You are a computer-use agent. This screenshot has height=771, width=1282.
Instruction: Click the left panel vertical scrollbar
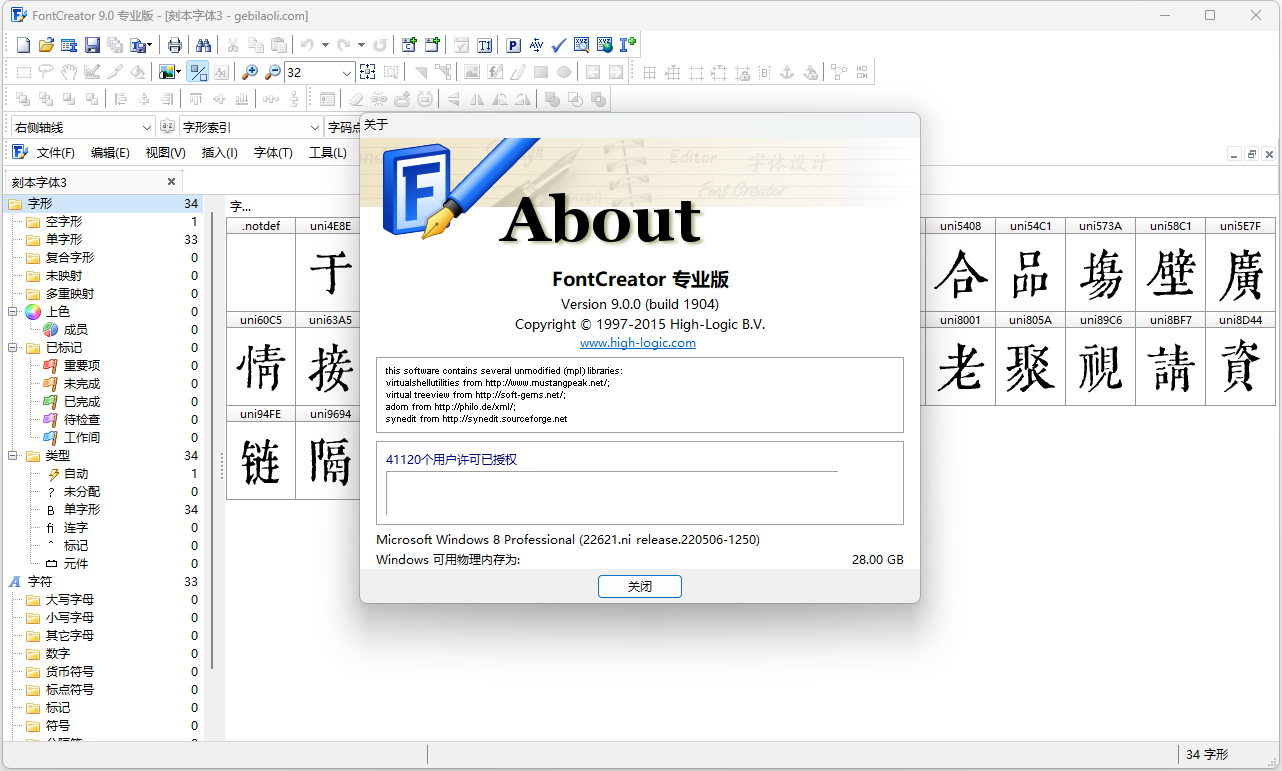pyautogui.click(x=212, y=440)
